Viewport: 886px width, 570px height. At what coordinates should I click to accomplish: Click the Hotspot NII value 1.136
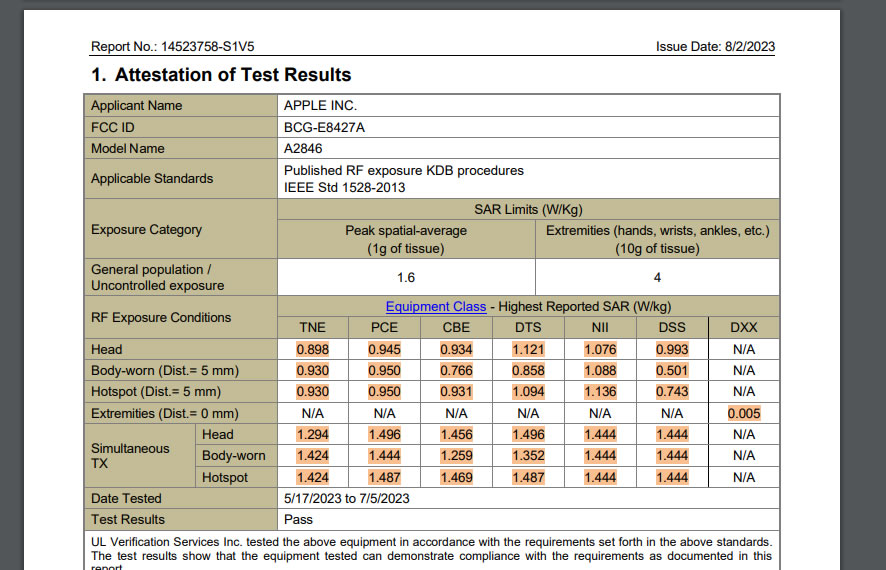point(600,392)
